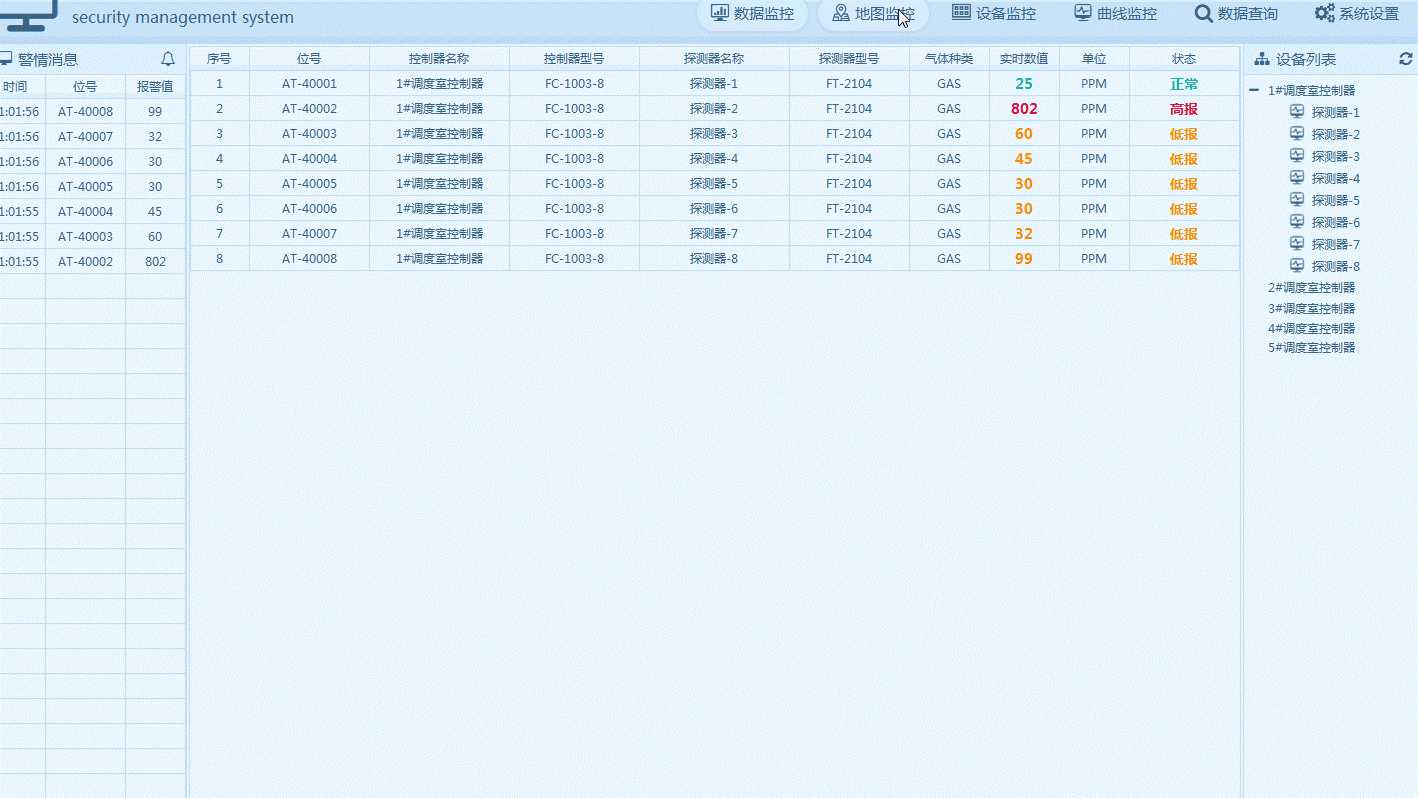This screenshot has width=1418, height=798.
Task: Click the 正常 status cell
Action: tap(1184, 84)
